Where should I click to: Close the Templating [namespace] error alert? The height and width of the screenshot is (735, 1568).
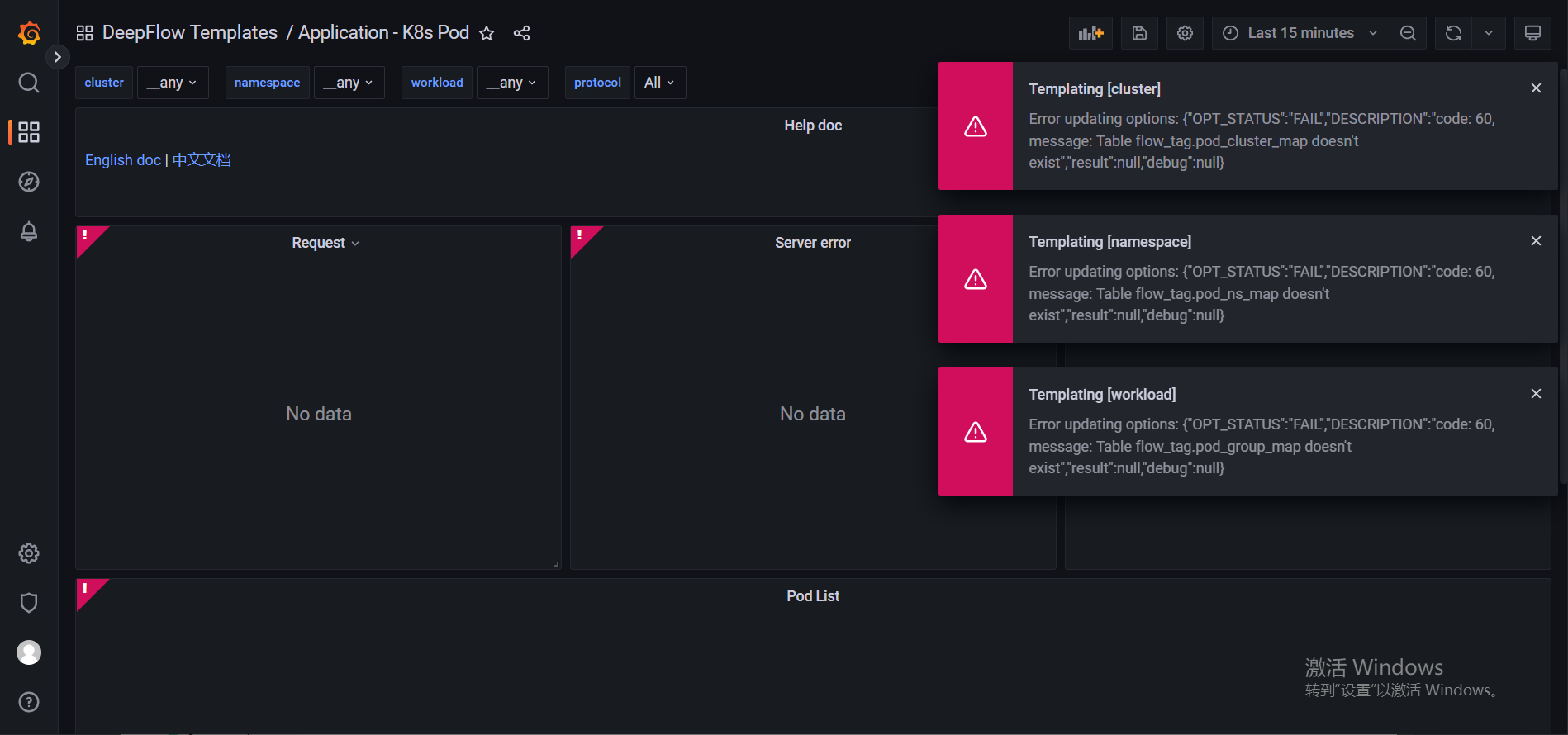[1536, 241]
